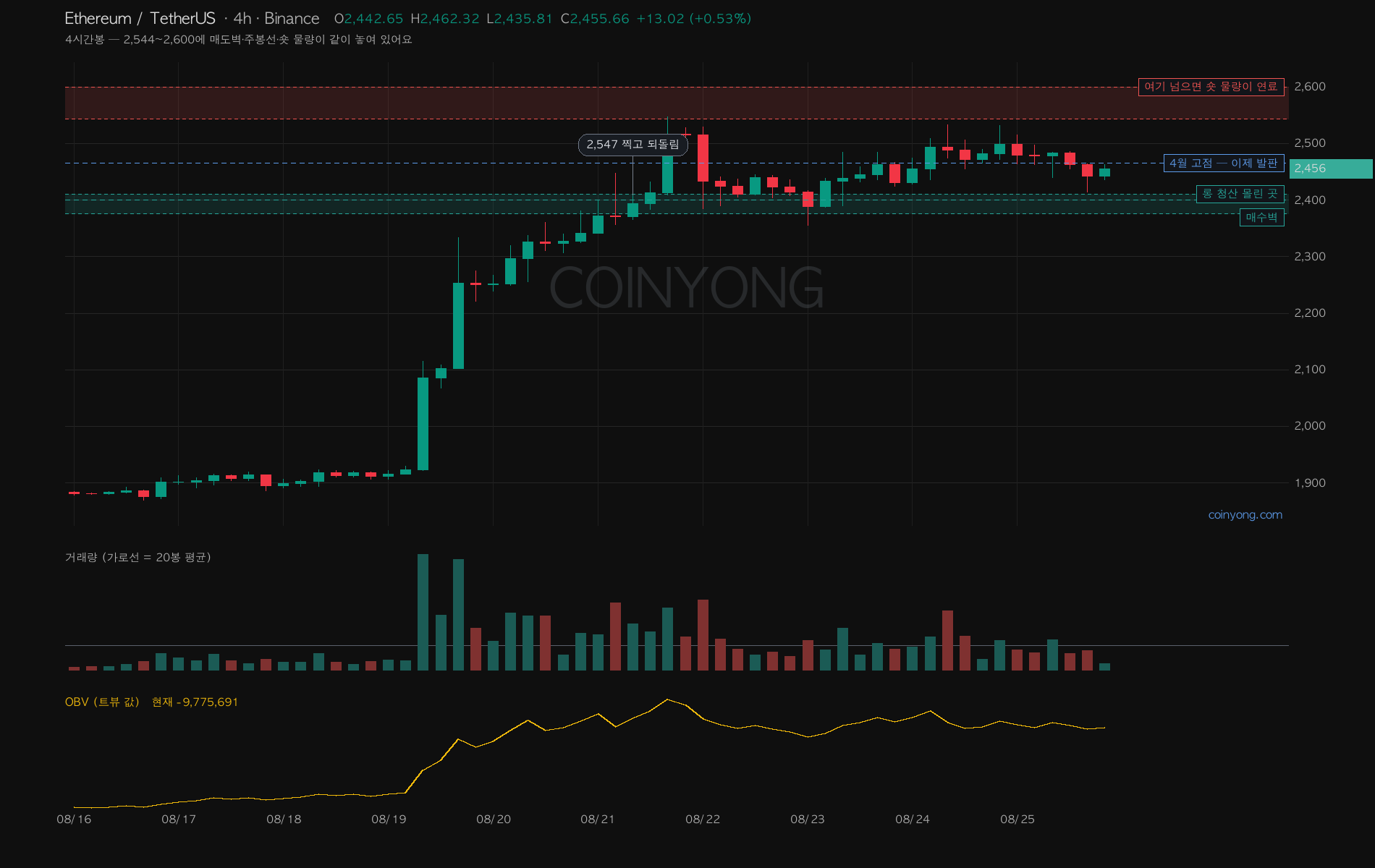Click the 08/16 date axis label

(74, 820)
